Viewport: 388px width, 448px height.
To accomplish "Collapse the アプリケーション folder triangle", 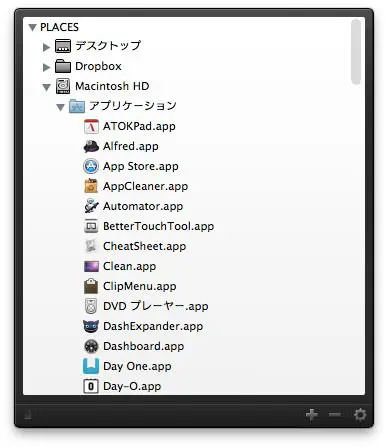I will click(60, 107).
